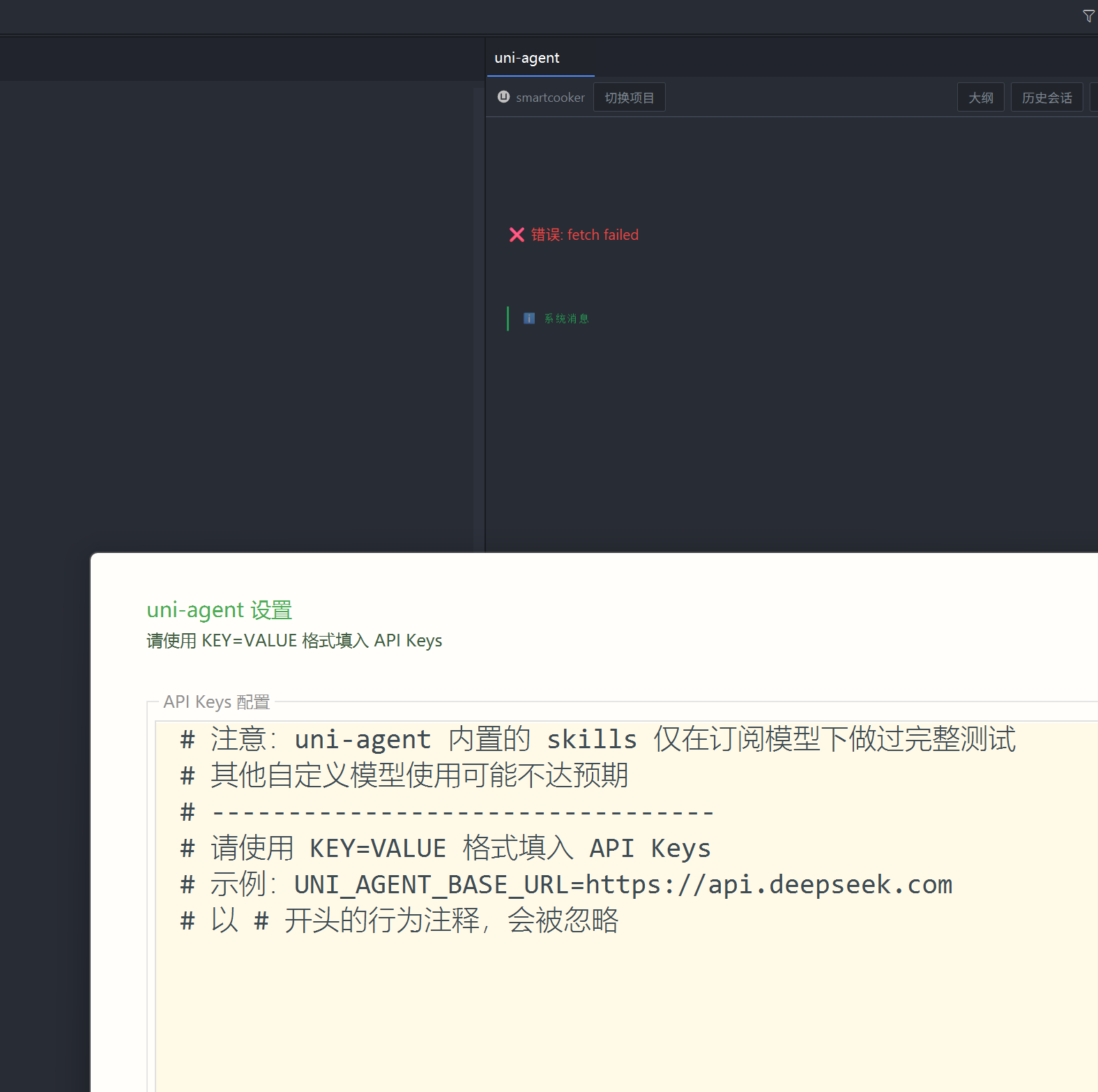Click the smartcooker project logo icon
The width and height of the screenshot is (1098, 1092).
tap(503, 97)
